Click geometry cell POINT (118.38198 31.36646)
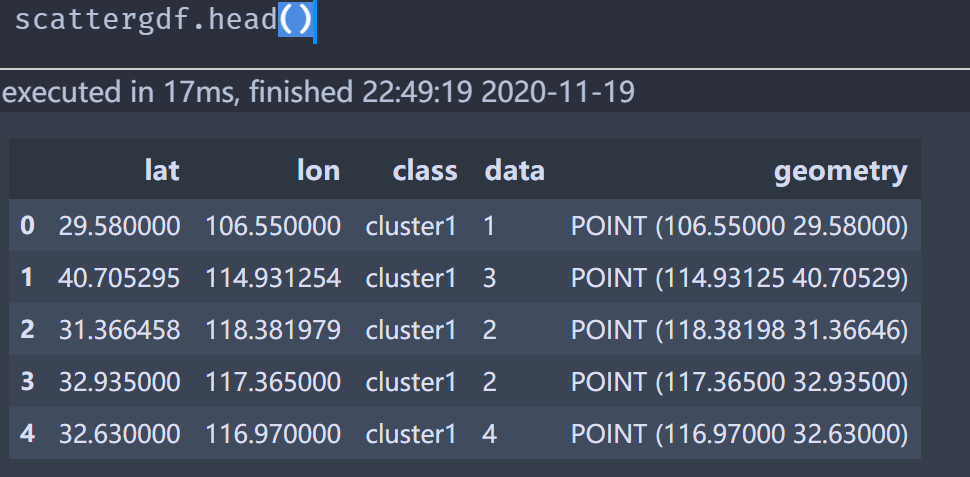 click(739, 330)
